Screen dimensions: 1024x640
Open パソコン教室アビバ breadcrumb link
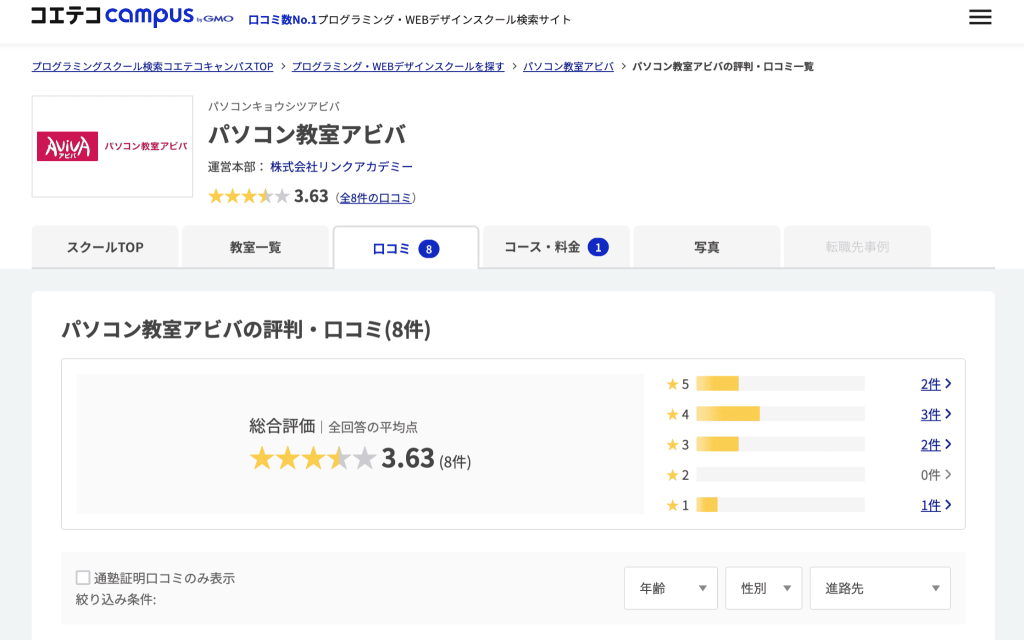pos(568,67)
